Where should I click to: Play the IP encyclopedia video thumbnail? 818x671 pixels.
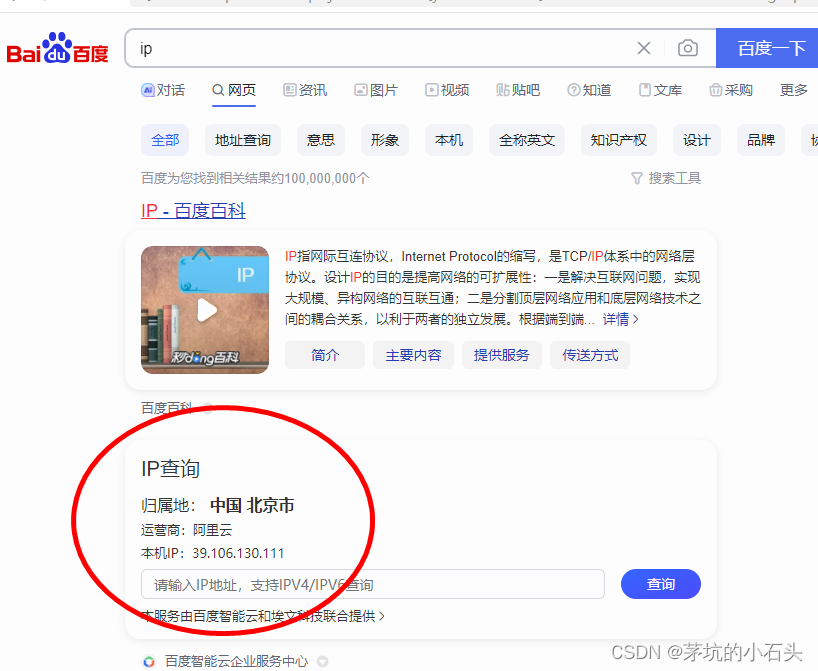click(205, 310)
